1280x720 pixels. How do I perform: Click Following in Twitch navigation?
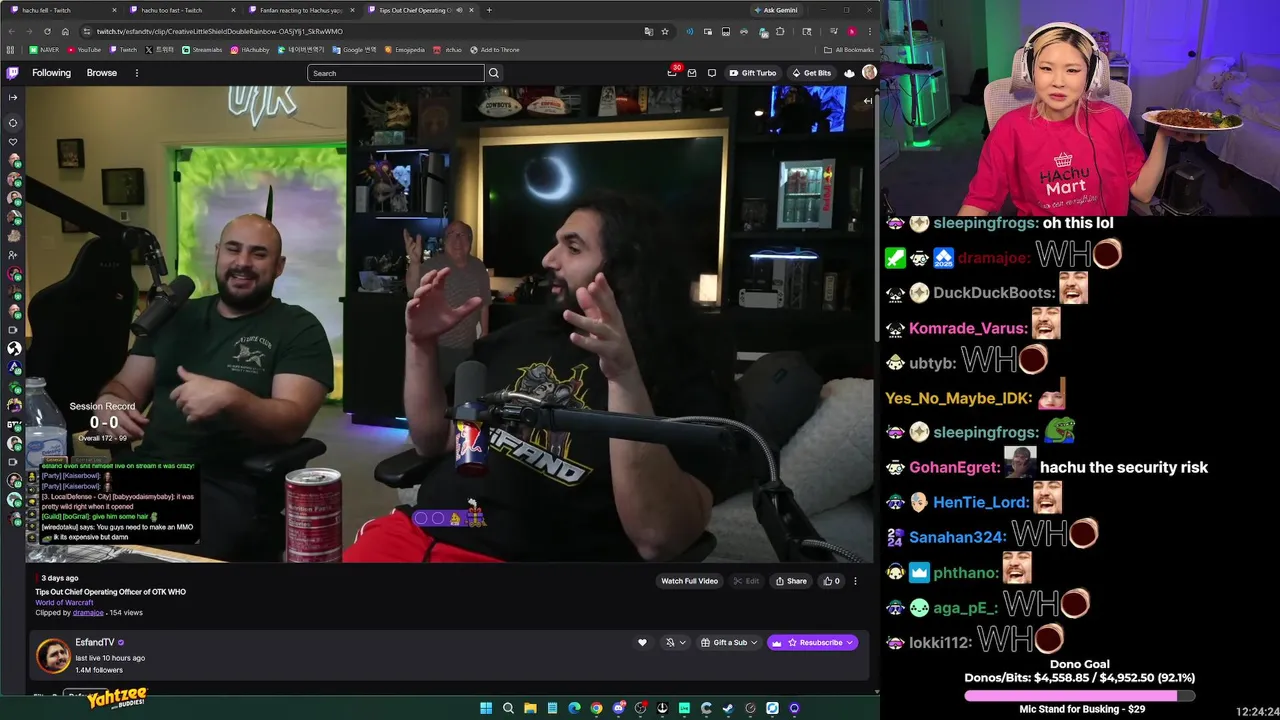point(51,73)
